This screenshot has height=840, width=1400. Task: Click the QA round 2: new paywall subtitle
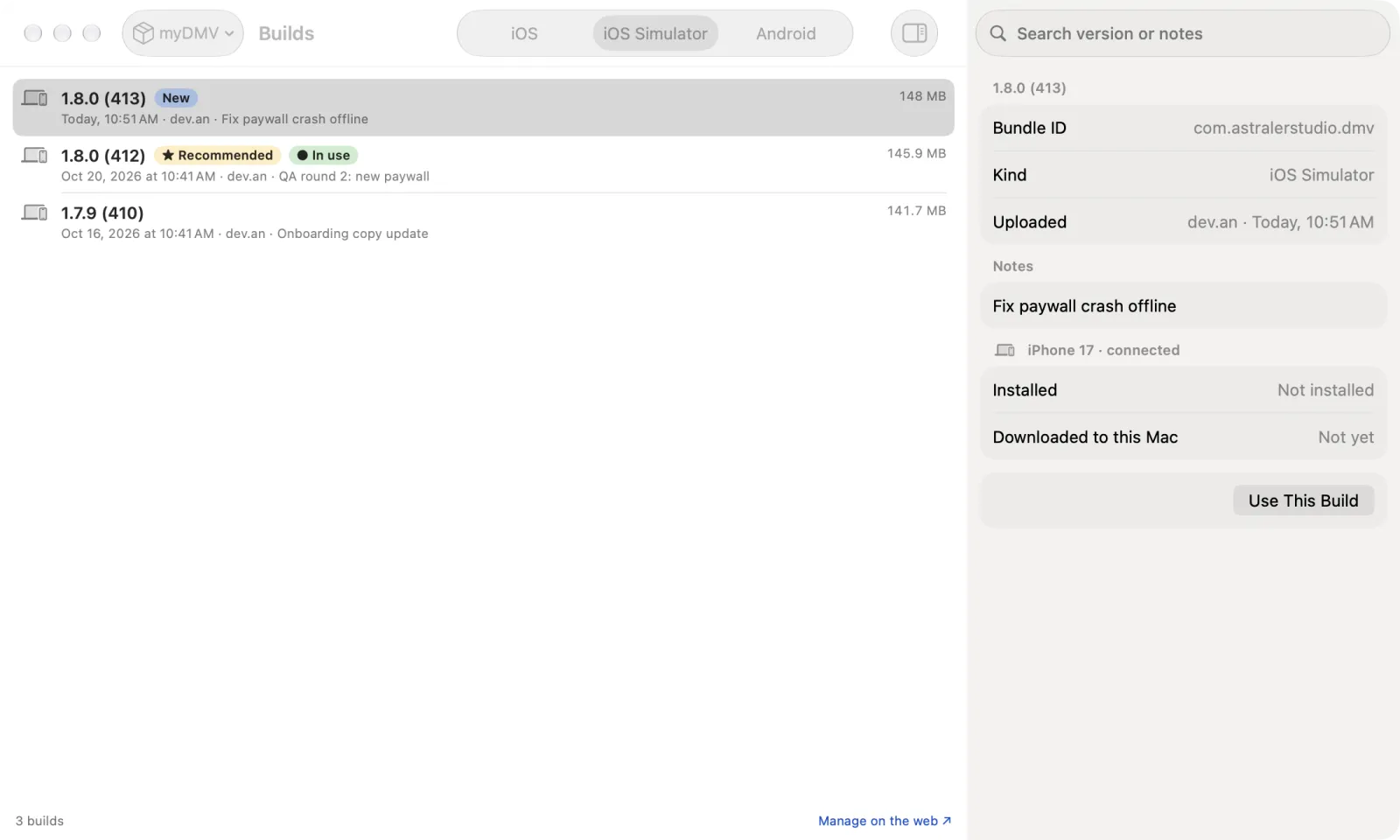[x=353, y=177]
